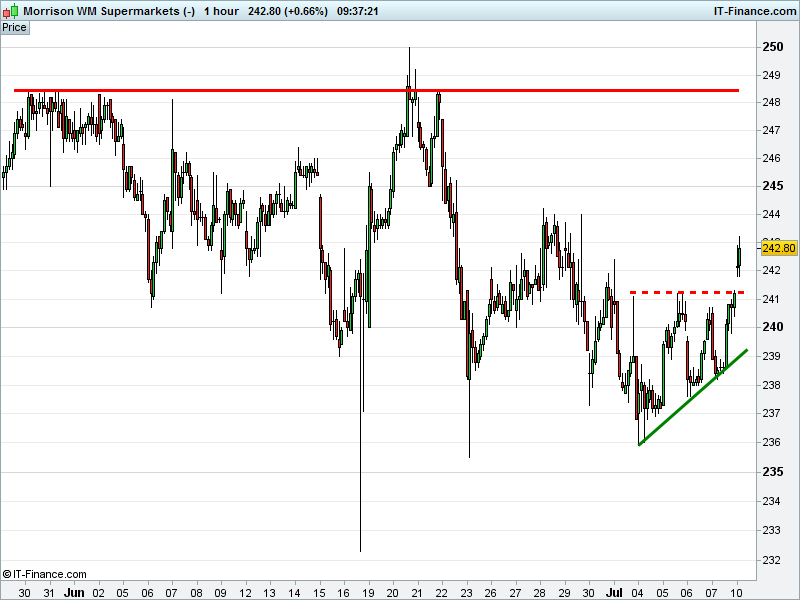
Task: Click the IT-Finance.com link at top right
Action: click(x=755, y=11)
